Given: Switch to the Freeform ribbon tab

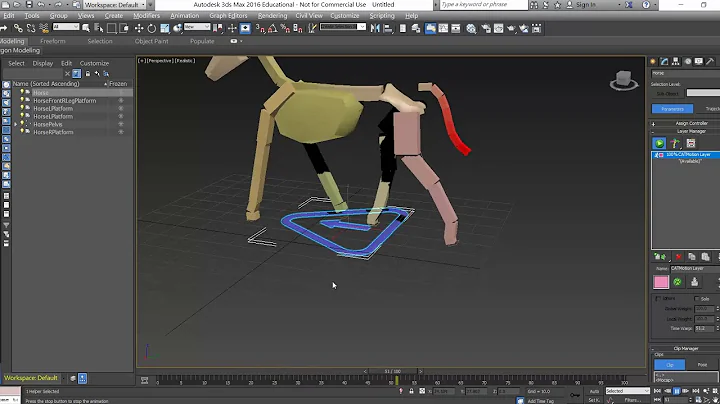Looking at the screenshot, I should pyautogui.click(x=52, y=41).
